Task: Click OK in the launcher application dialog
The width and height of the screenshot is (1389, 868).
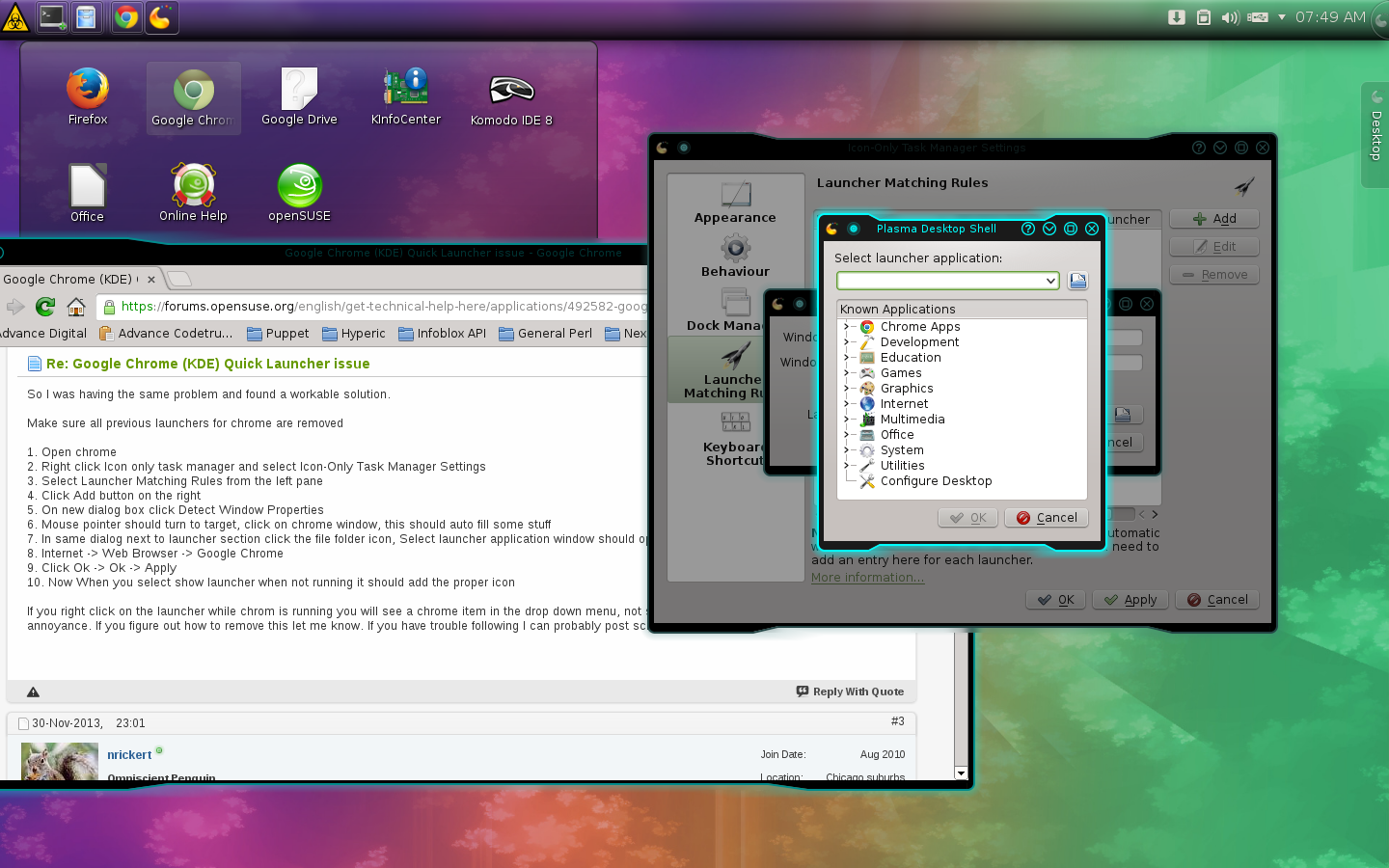Action: [967, 518]
